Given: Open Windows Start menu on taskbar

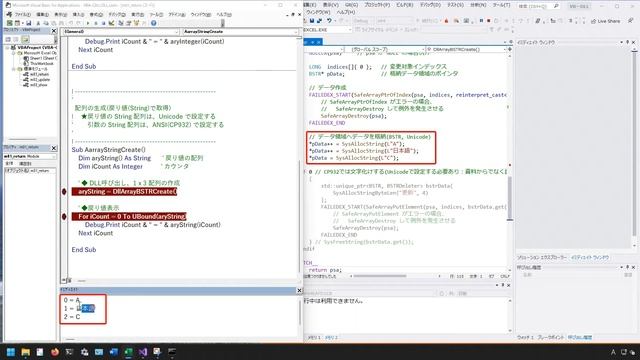Looking at the screenshot, I should click(11, 352).
